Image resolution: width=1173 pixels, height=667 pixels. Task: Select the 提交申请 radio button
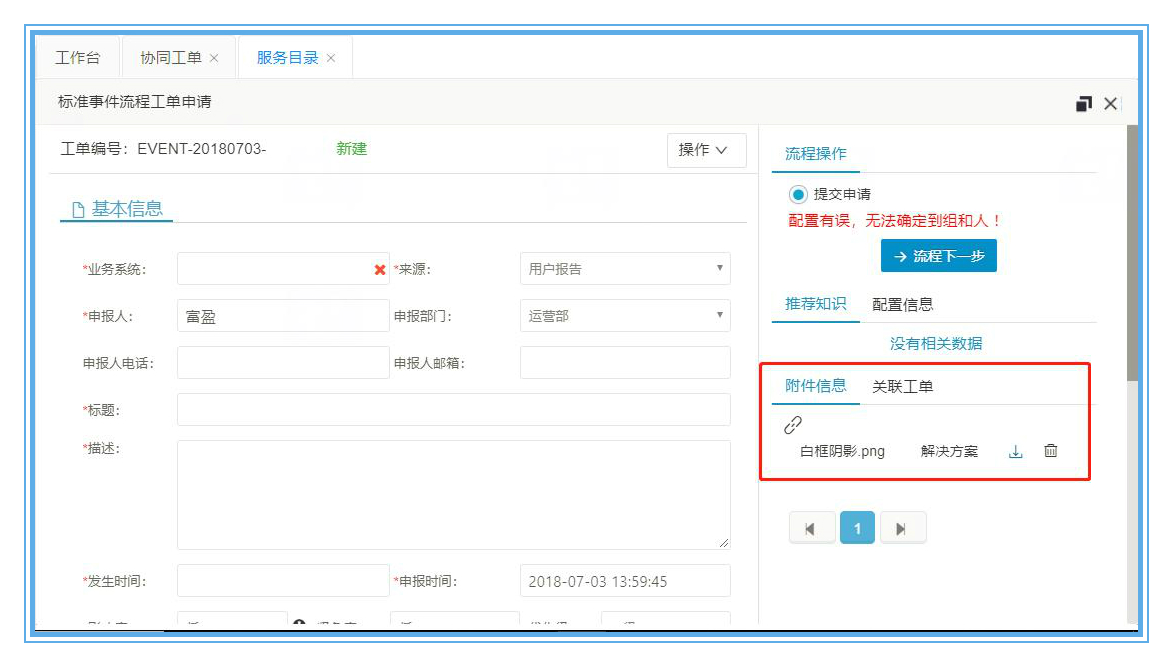point(798,194)
